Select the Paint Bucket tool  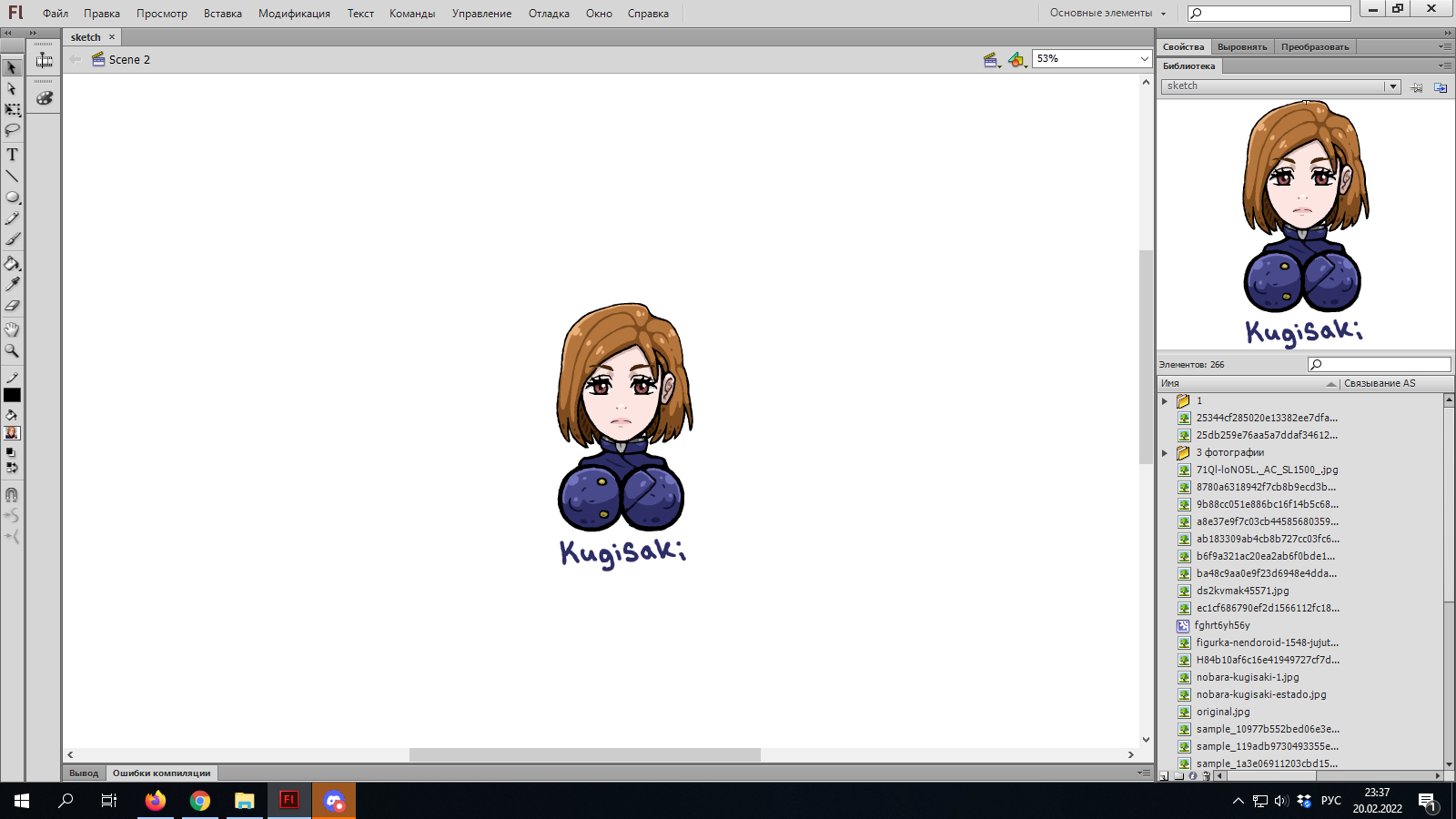(12, 264)
